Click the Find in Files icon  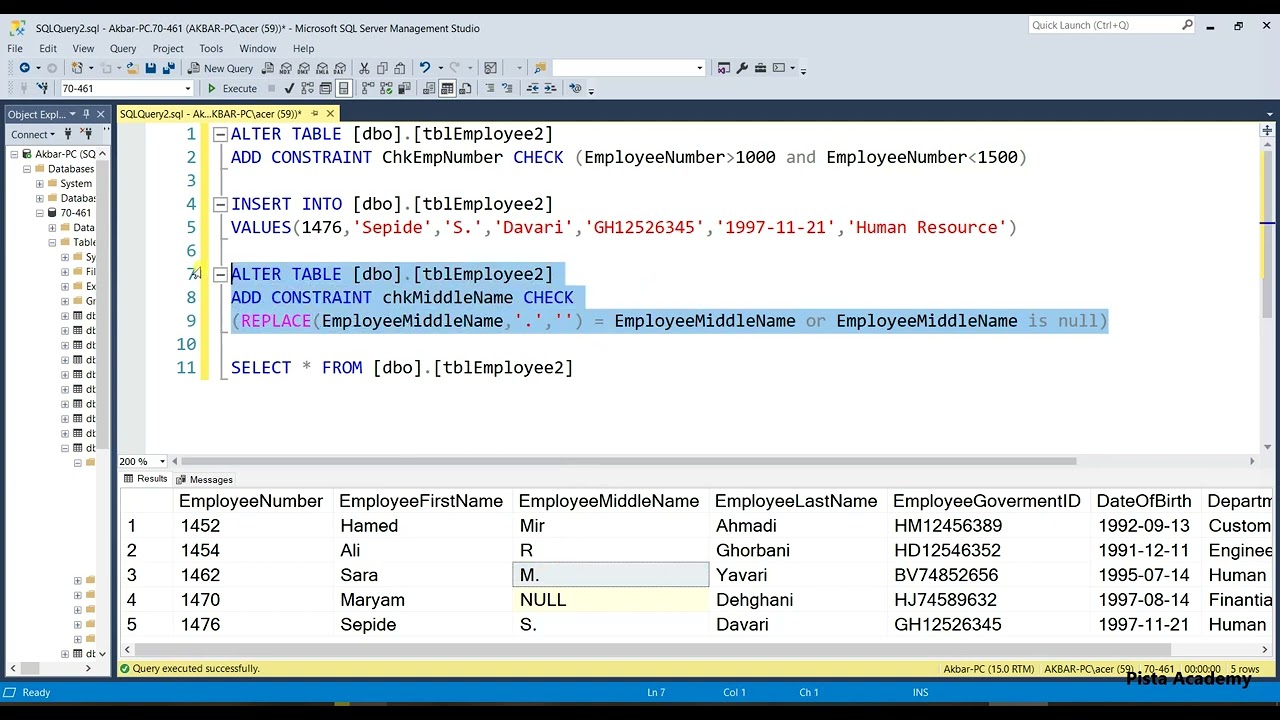pos(540,68)
